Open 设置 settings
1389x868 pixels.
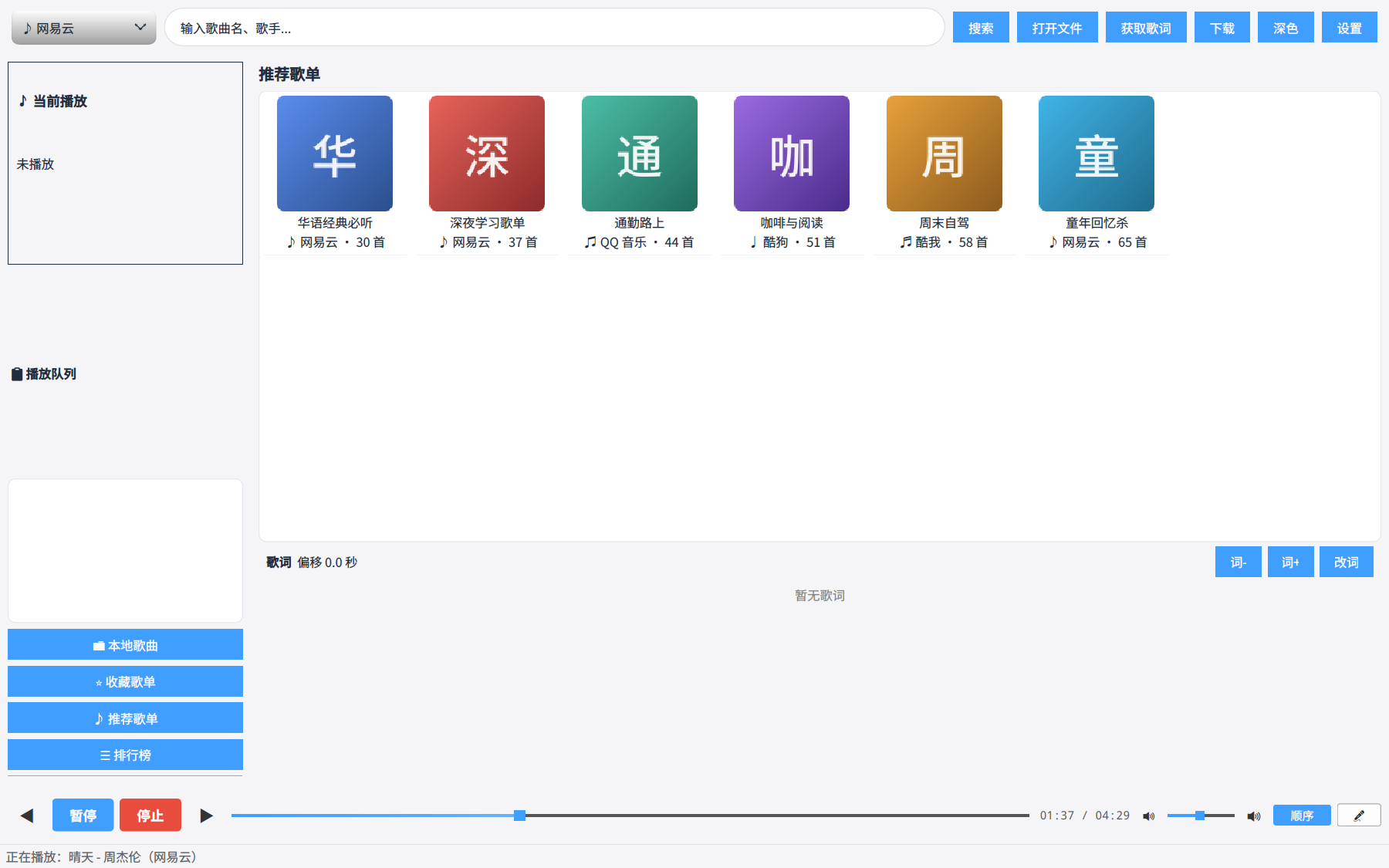[x=1350, y=28]
